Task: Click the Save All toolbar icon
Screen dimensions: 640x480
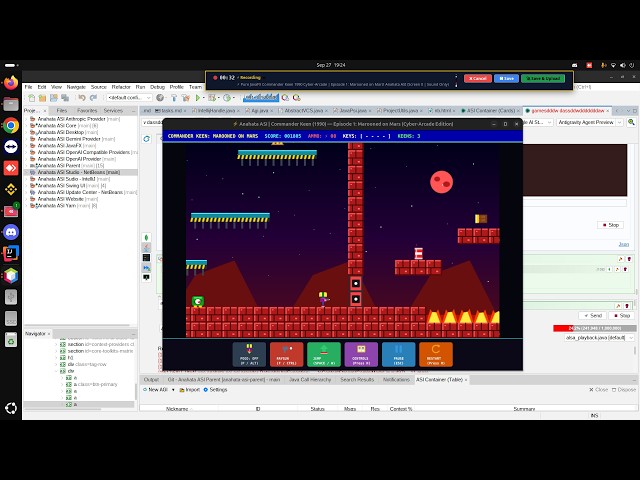Action: (x=65, y=98)
